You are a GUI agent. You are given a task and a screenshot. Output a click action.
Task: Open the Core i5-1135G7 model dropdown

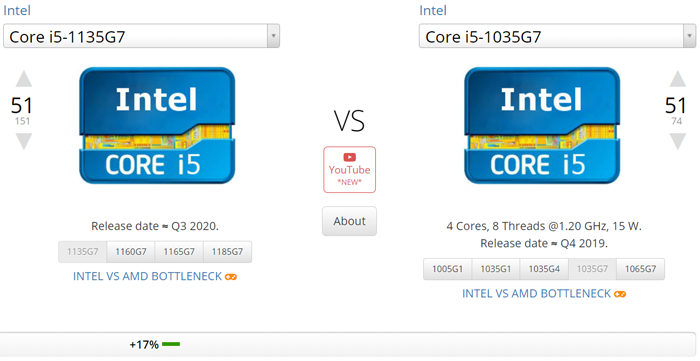(142, 36)
